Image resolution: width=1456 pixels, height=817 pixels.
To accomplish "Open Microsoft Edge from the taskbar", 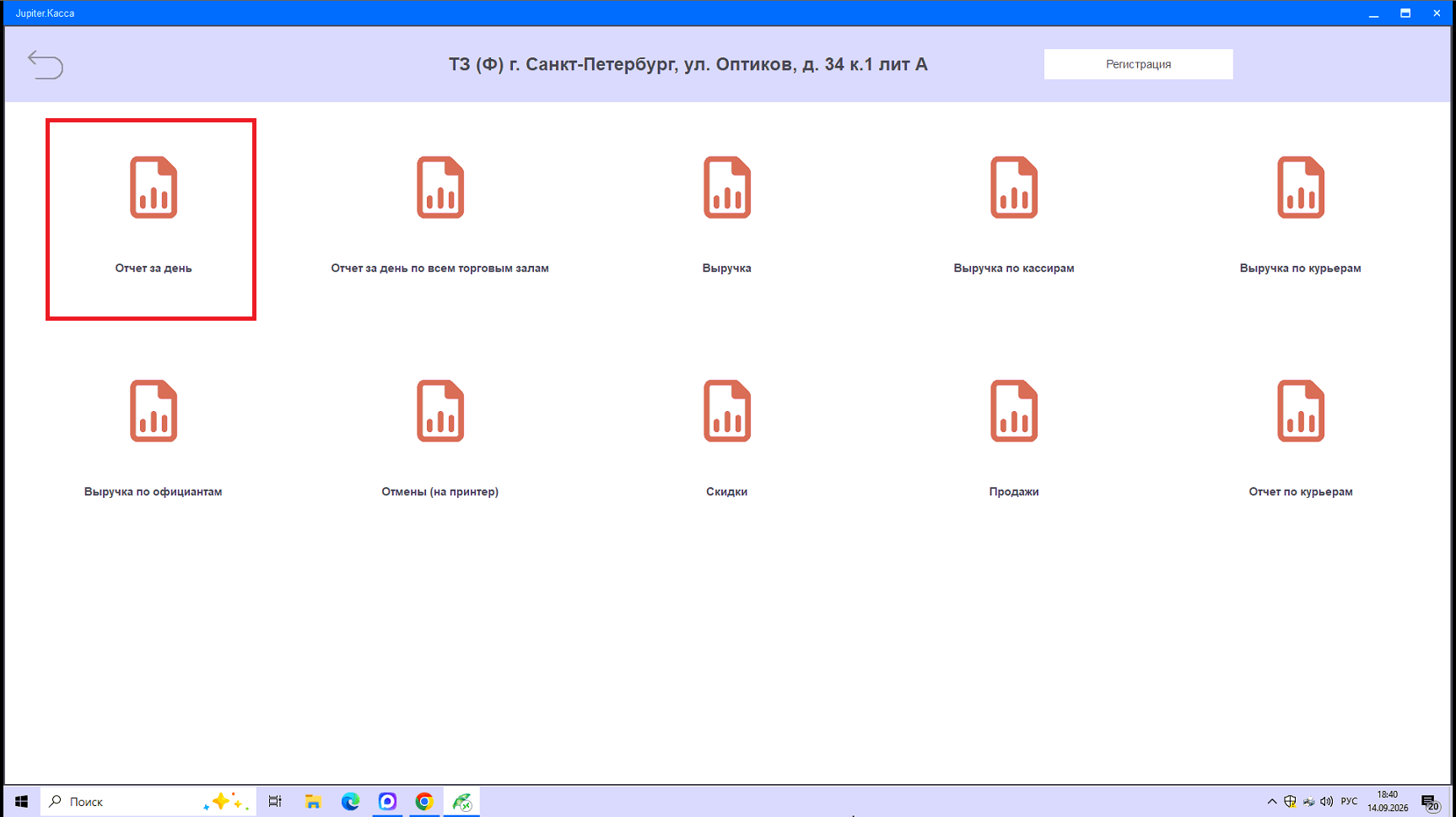I will click(350, 802).
